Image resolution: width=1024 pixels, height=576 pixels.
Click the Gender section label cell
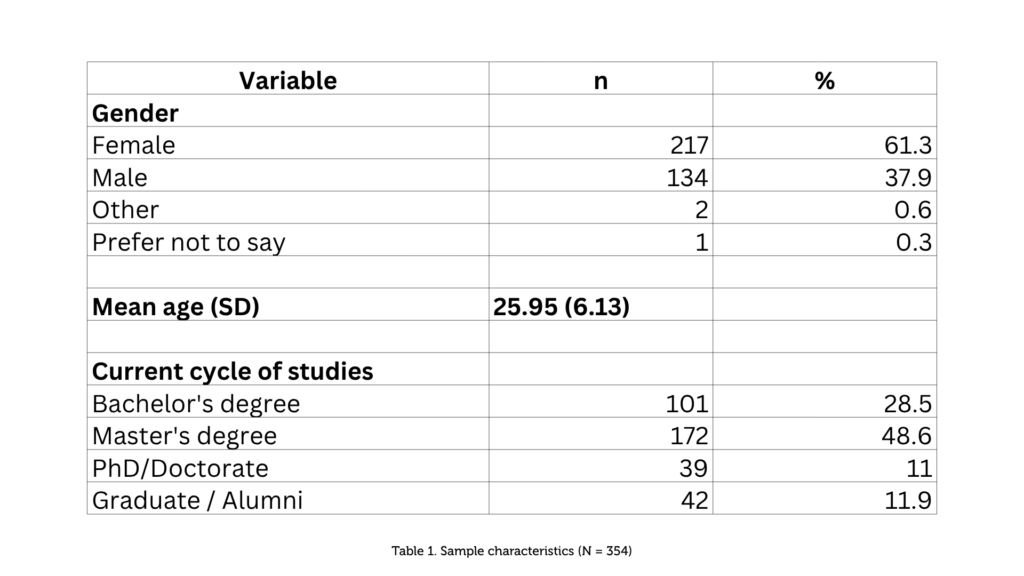click(288, 111)
